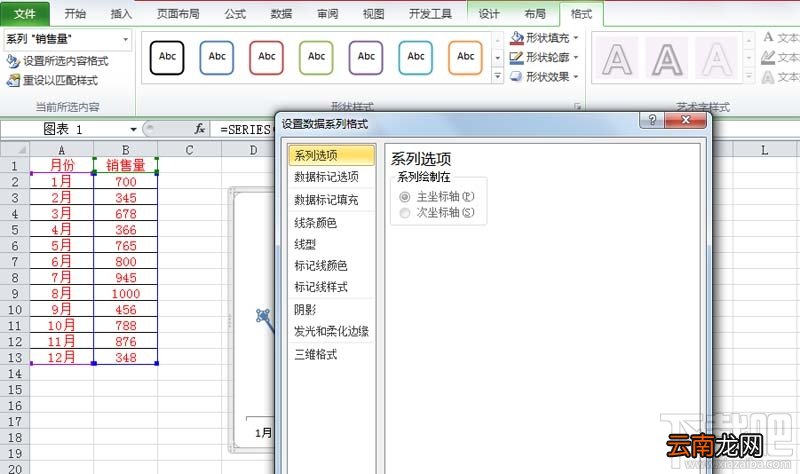
Task: Click the column C header
Action: pyautogui.click(x=189, y=149)
